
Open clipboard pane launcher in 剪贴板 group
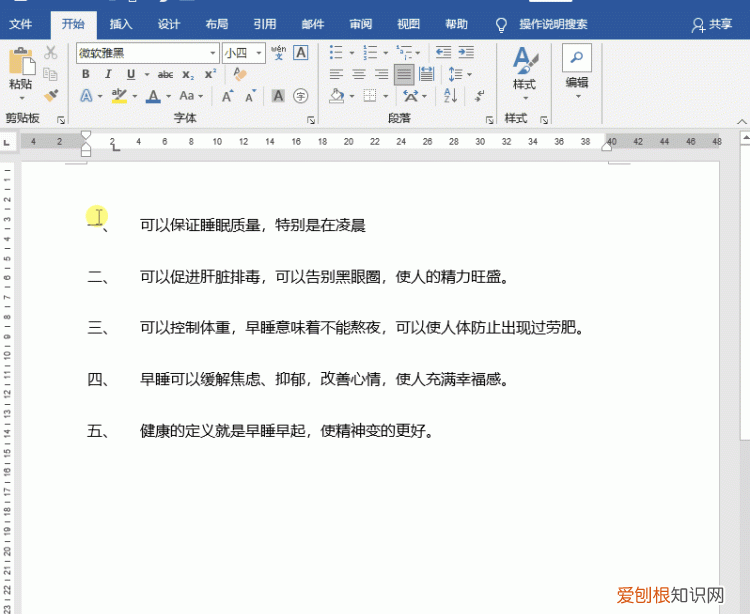tap(61, 120)
